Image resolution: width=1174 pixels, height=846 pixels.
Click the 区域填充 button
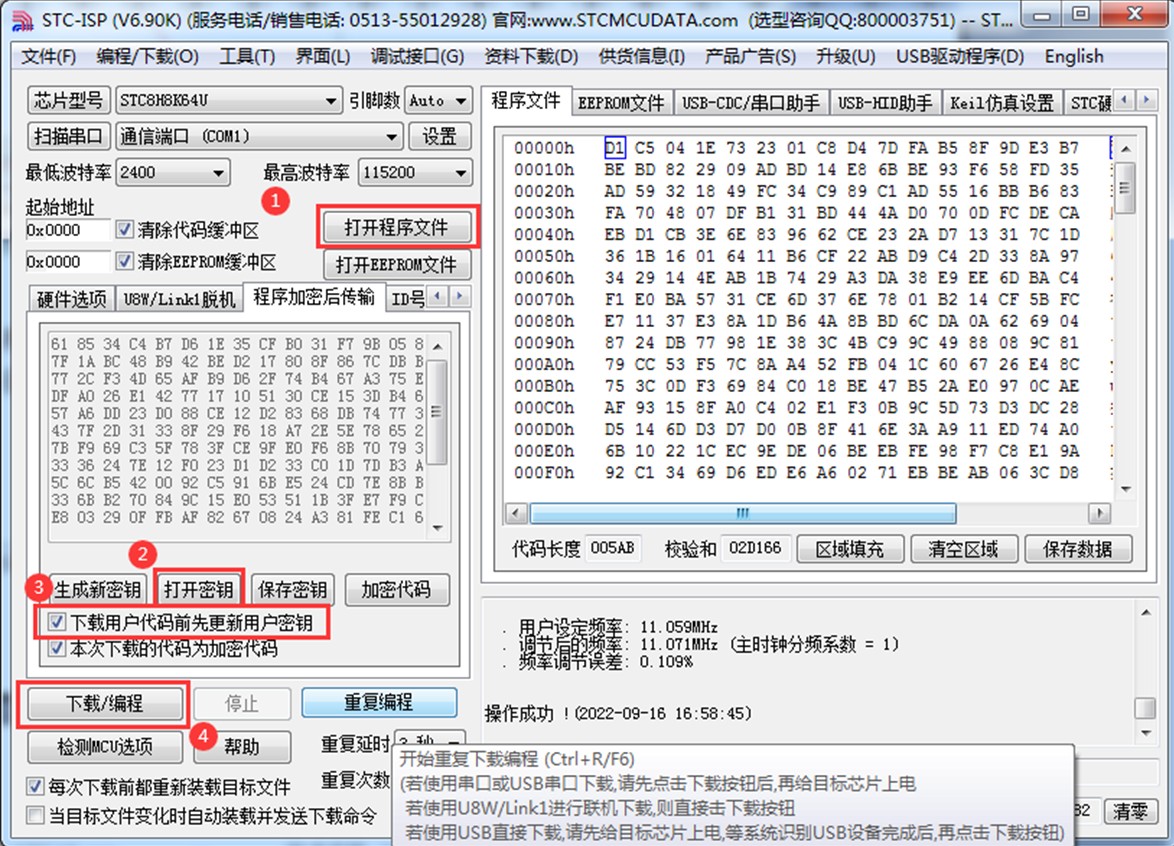(850, 549)
